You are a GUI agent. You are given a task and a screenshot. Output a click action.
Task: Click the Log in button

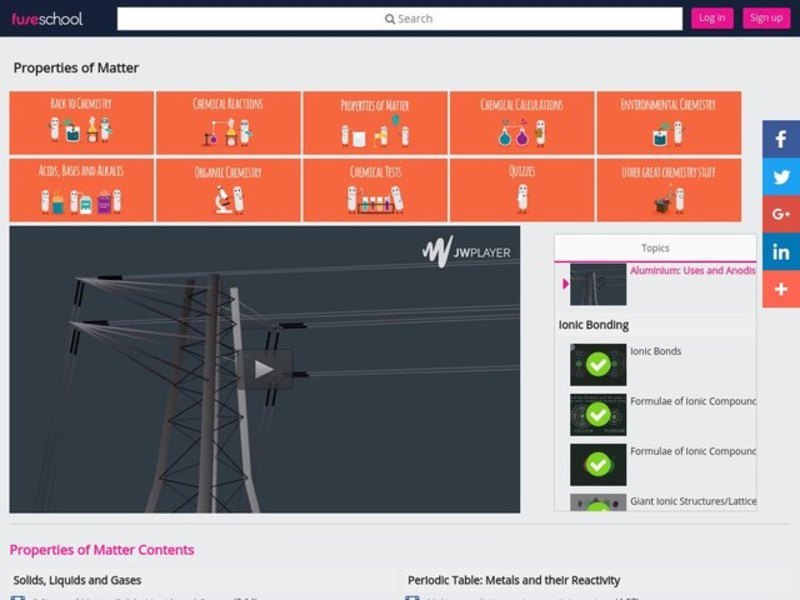(712, 18)
